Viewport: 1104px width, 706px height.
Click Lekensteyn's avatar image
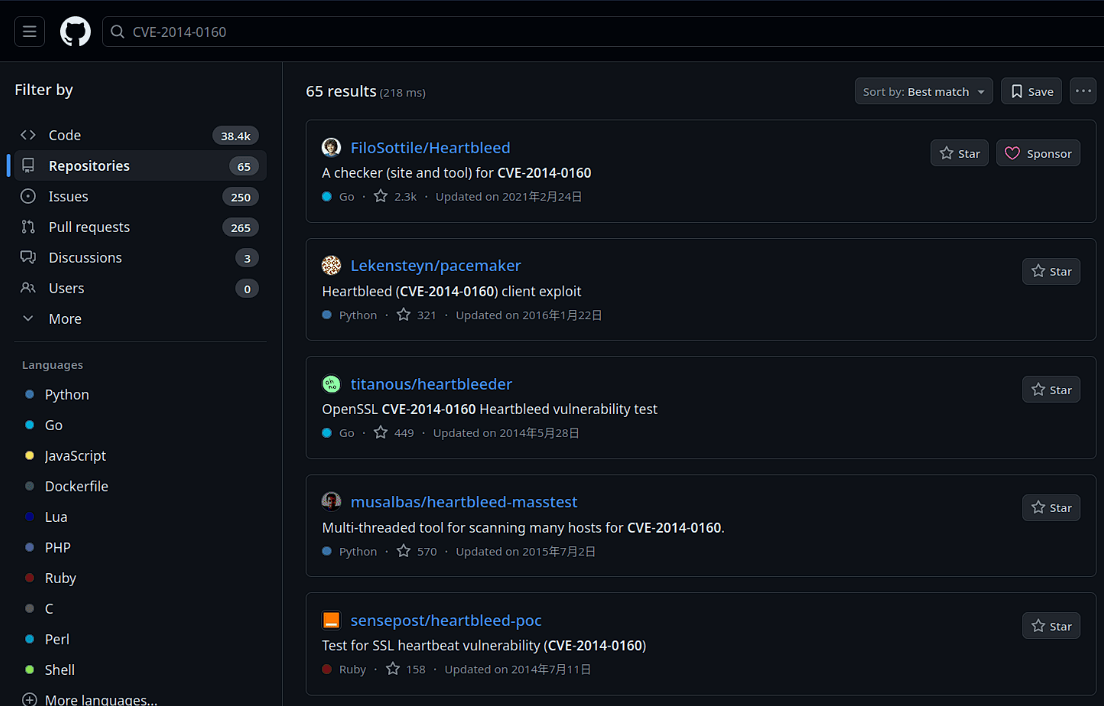[332, 265]
